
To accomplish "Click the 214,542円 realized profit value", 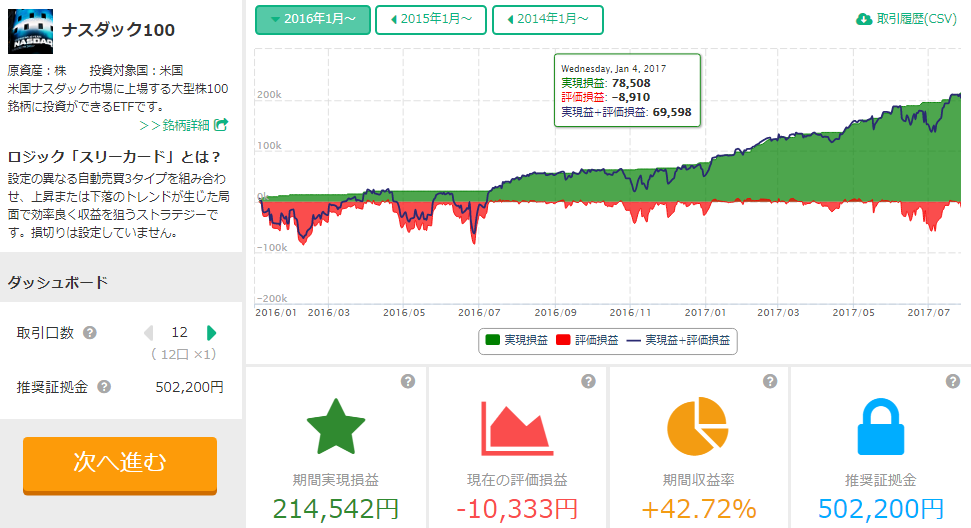I will click(336, 509).
